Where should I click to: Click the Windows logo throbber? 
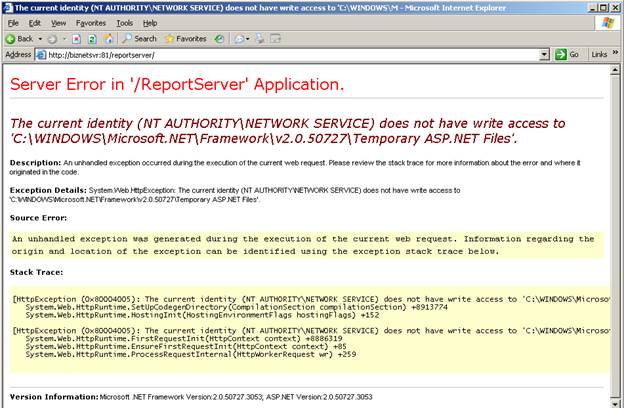pyautogui.click(x=608, y=23)
